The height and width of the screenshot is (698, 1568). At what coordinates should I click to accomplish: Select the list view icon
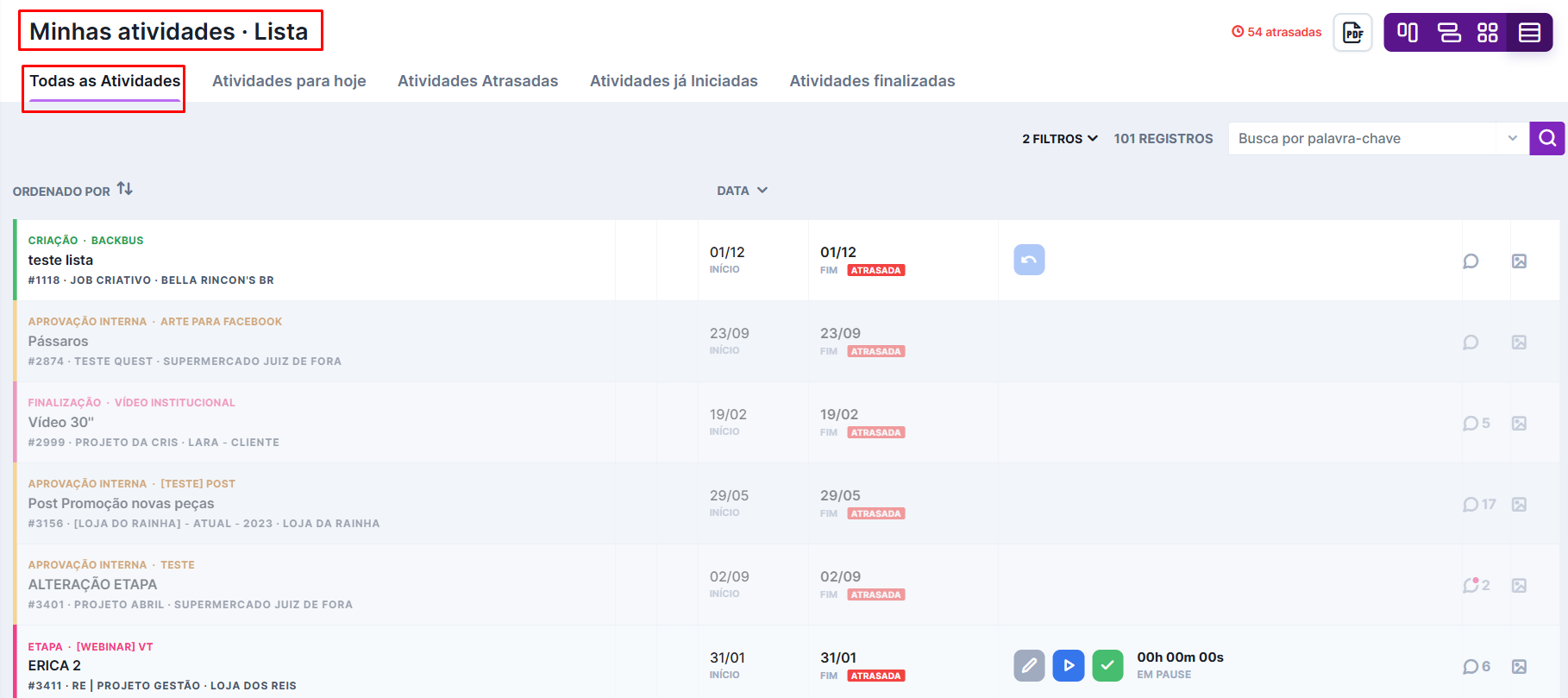(x=1529, y=33)
